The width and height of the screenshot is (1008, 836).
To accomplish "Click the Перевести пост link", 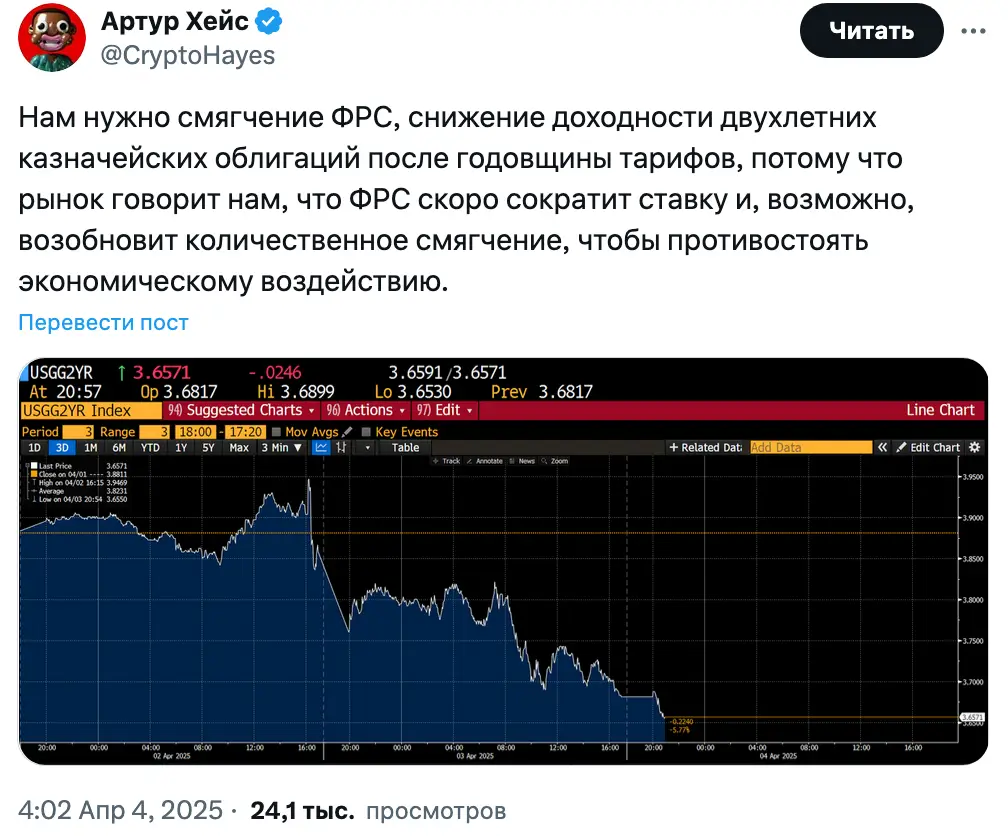I will point(103,323).
